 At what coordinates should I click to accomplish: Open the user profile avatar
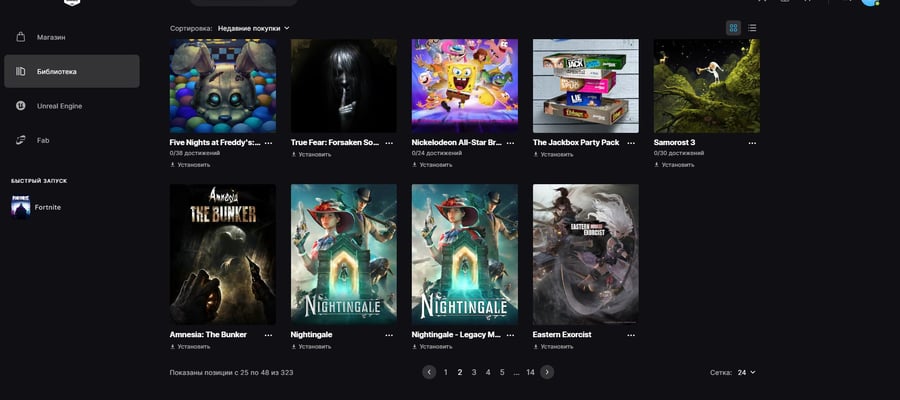pyautogui.click(x=870, y=2)
